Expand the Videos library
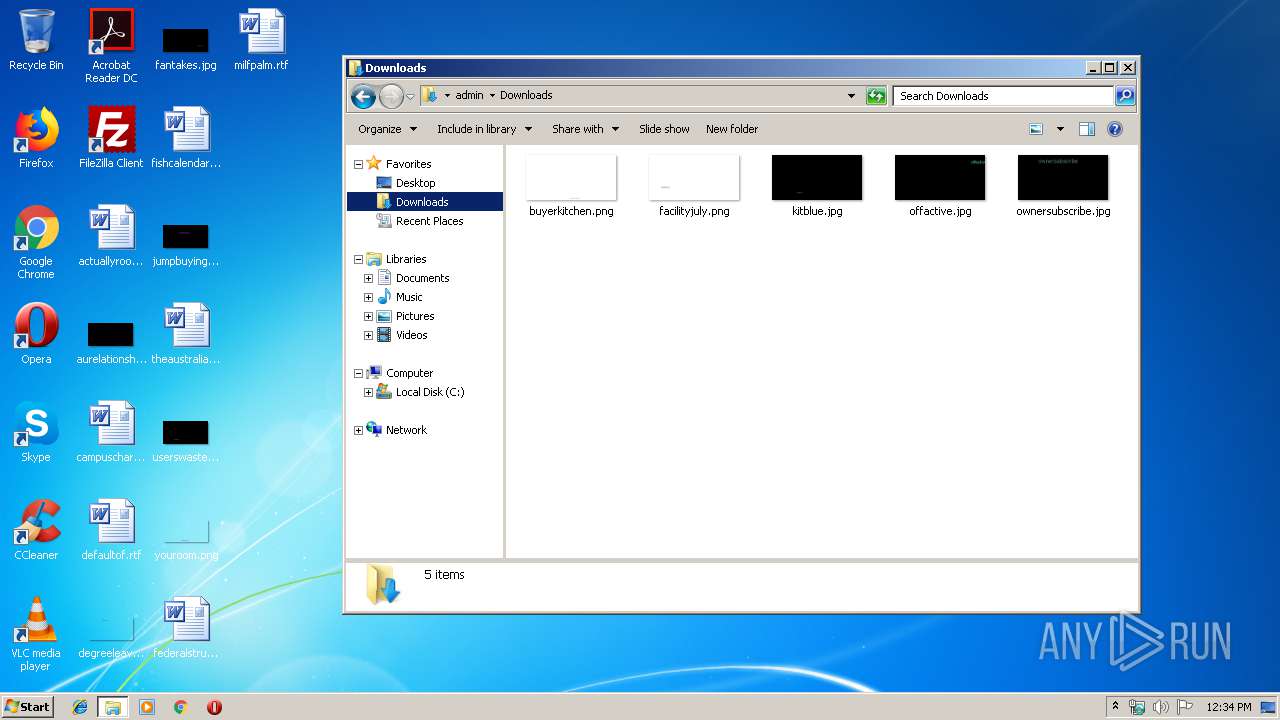The image size is (1280, 720). click(369, 335)
